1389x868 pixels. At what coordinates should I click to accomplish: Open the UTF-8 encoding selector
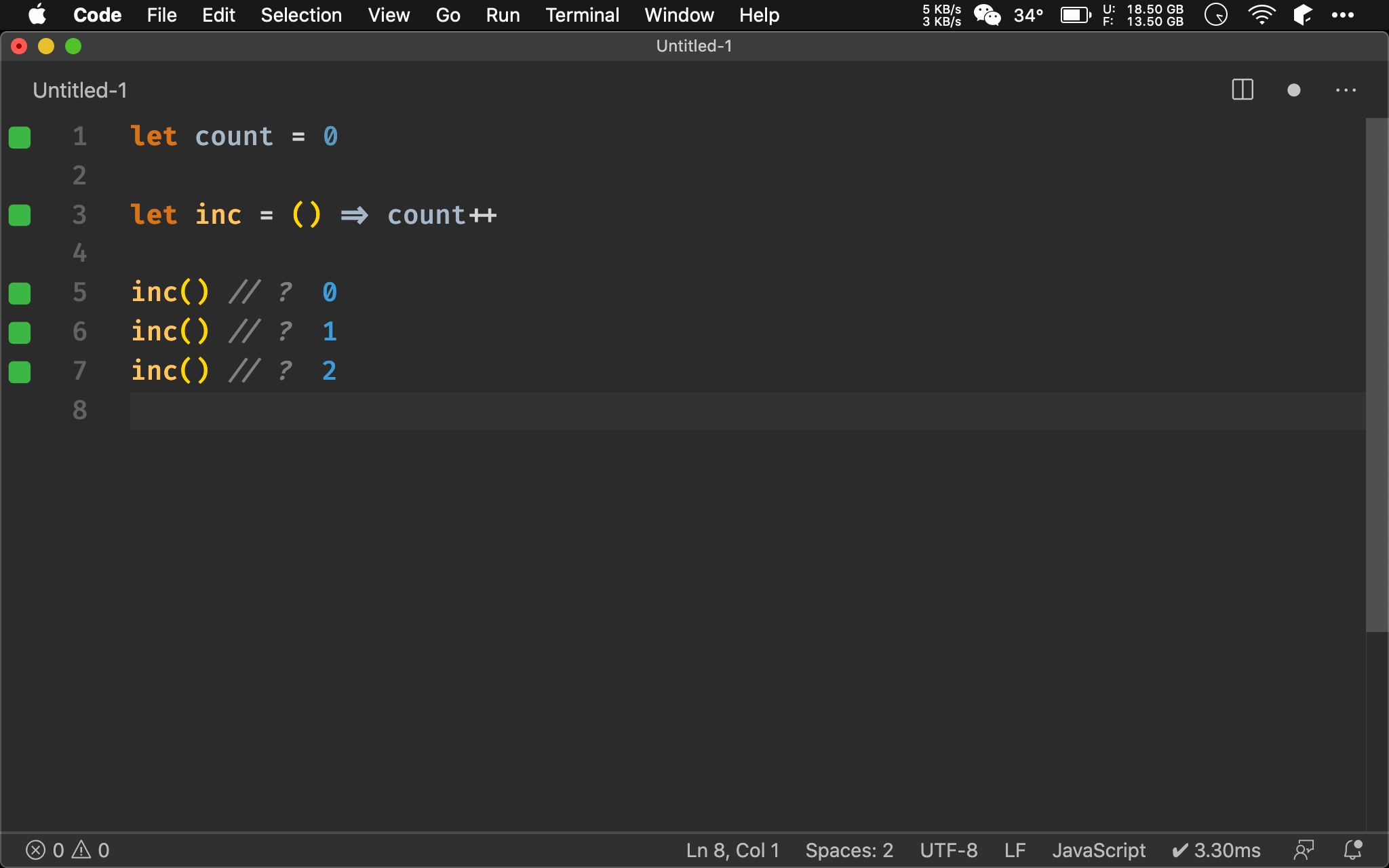pyautogui.click(x=948, y=850)
